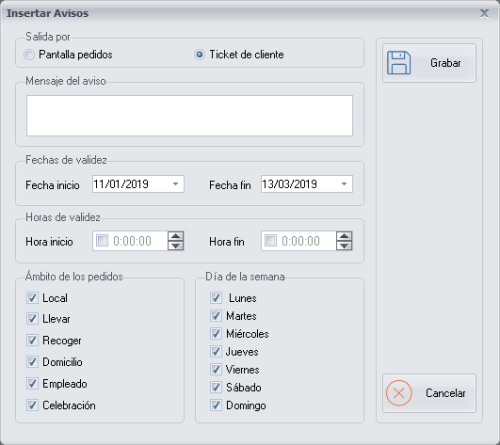The height and width of the screenshot is (445, 500).
Task: Increase Hora fin with up arrow
Action: click(x=344, y=236)
